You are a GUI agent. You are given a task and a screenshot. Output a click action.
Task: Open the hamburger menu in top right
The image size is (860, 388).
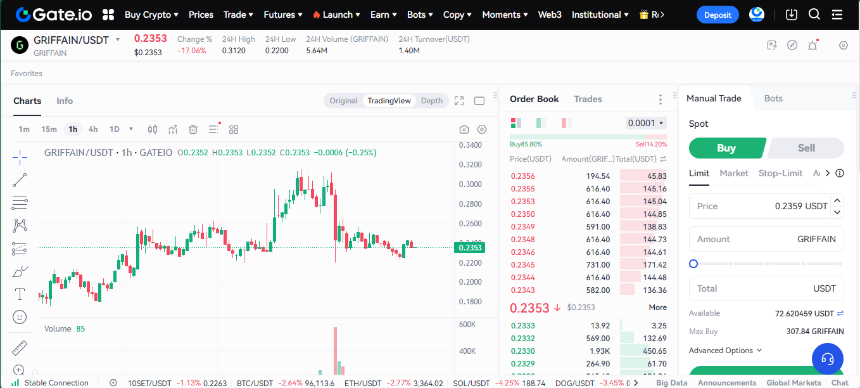(837, 15)
